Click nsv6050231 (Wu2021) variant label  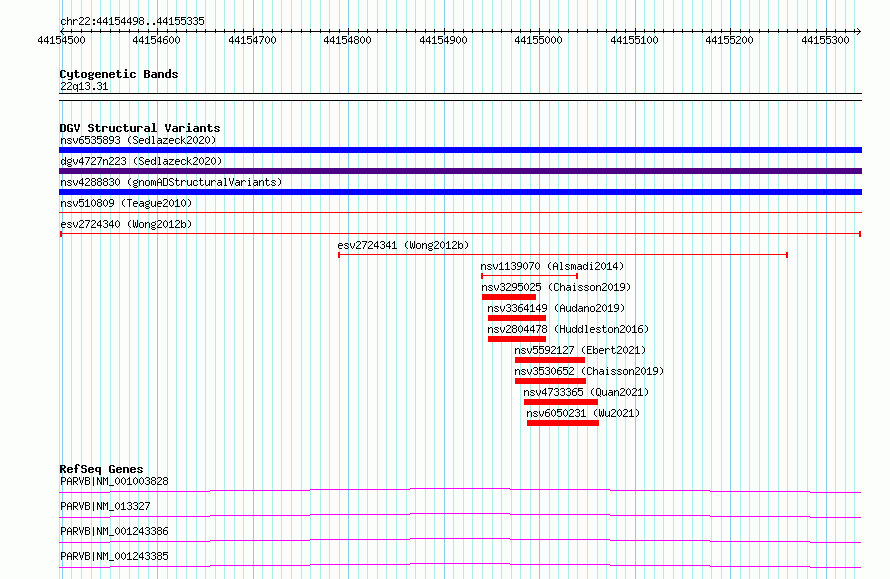(583, 413)
